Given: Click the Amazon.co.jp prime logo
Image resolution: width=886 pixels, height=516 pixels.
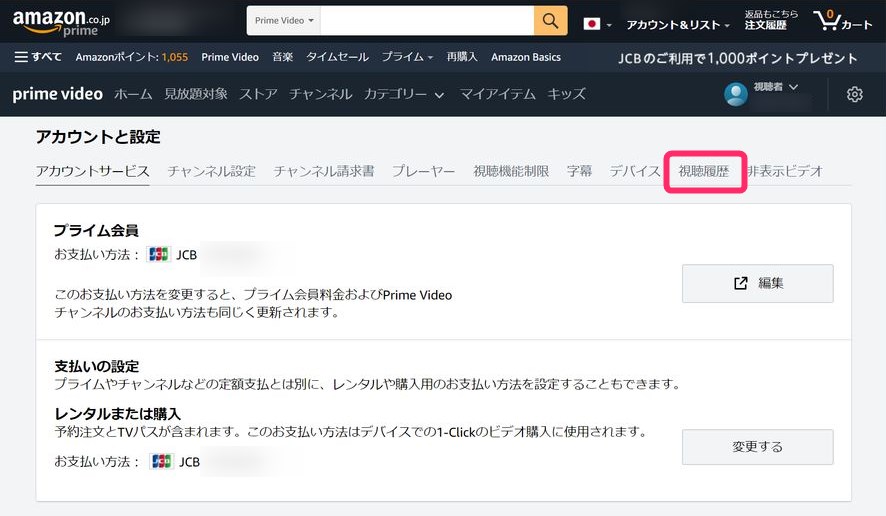Looking at the screenshot, I should tap(61, 23).
